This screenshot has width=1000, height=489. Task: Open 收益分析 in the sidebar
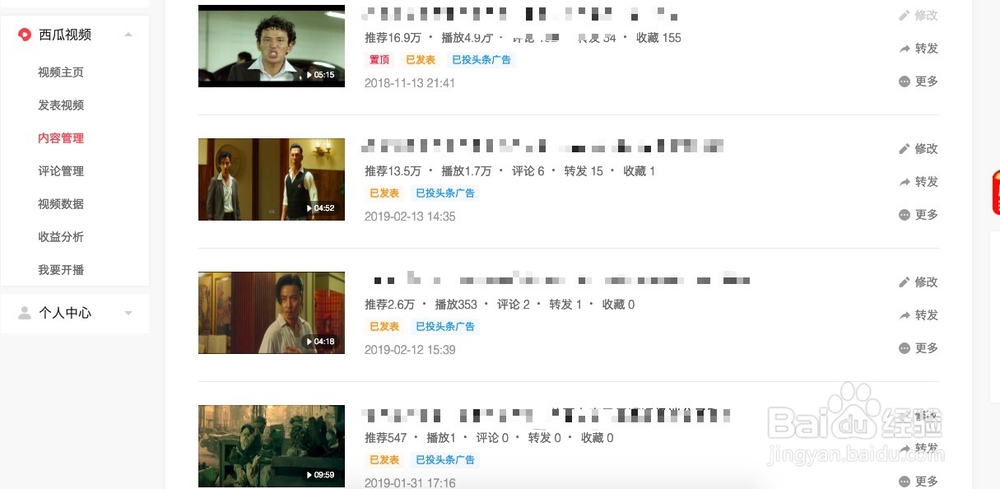point(61,237)
